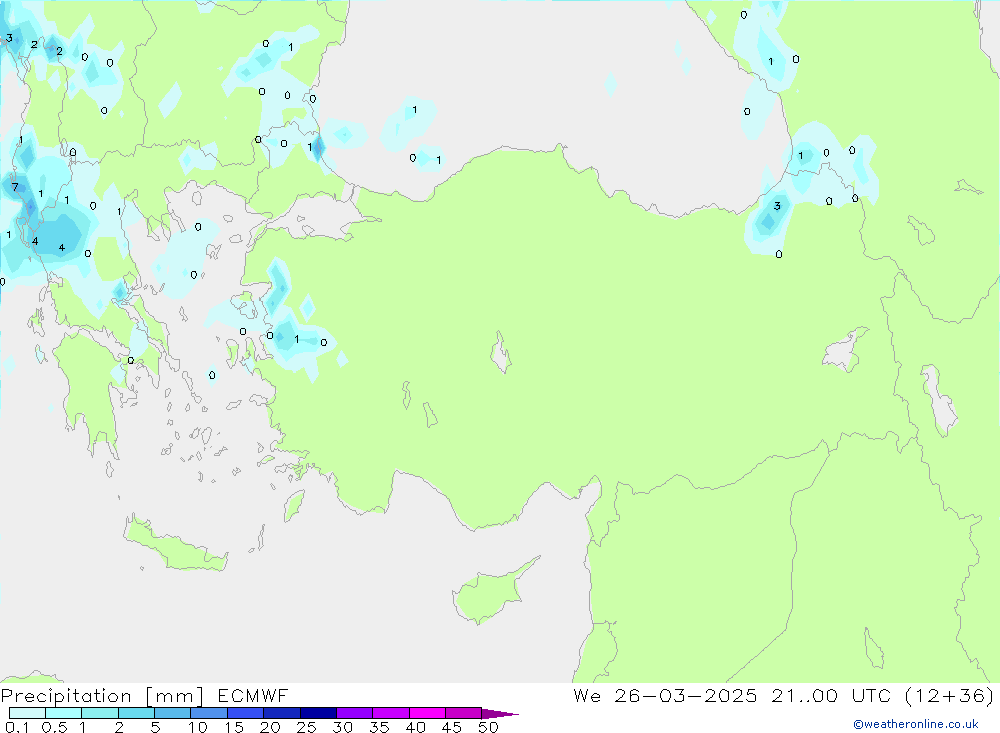Open the weatheronline.co.uk copyright link
Viewport: 1000px width, 733px height.
[x=915, y=724]
